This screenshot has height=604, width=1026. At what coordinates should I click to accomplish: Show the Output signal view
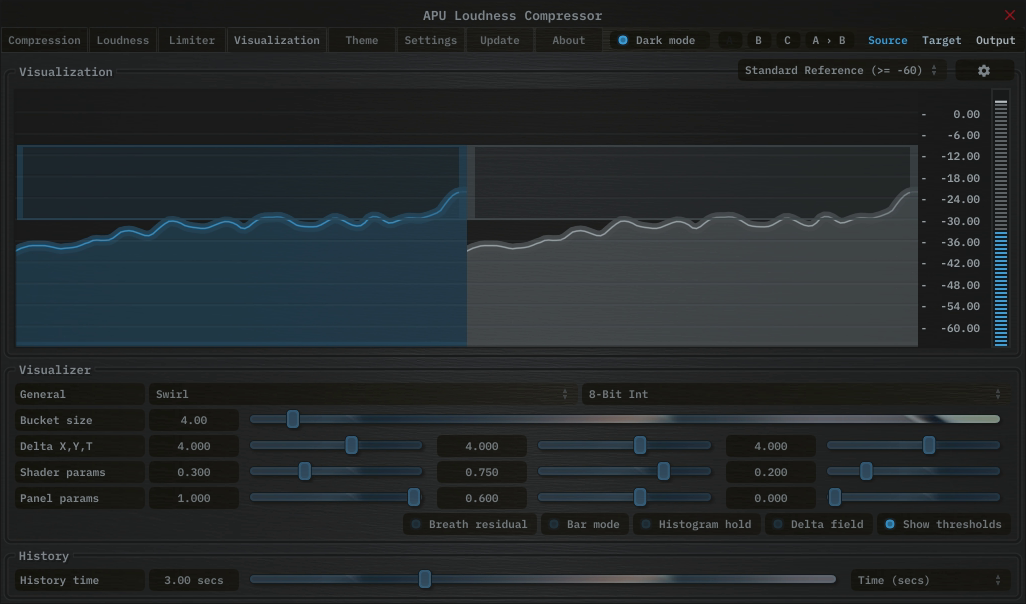(x=995, y=41)
